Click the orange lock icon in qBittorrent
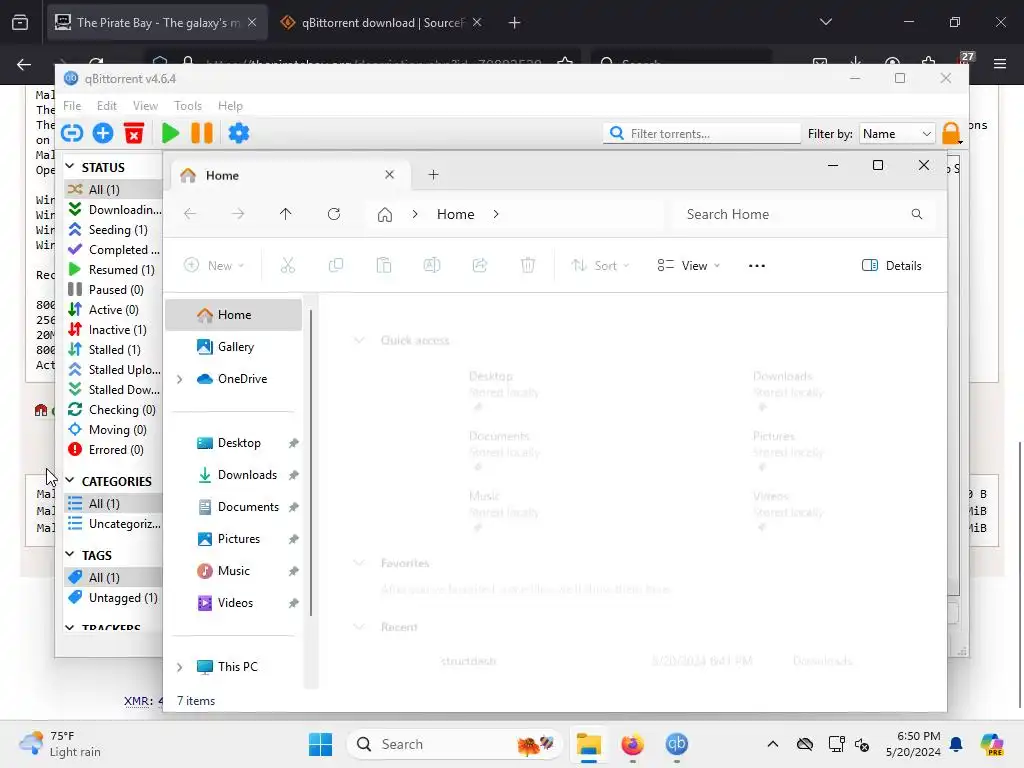This screenshot has width=1024, height=768. pos(951,133)
